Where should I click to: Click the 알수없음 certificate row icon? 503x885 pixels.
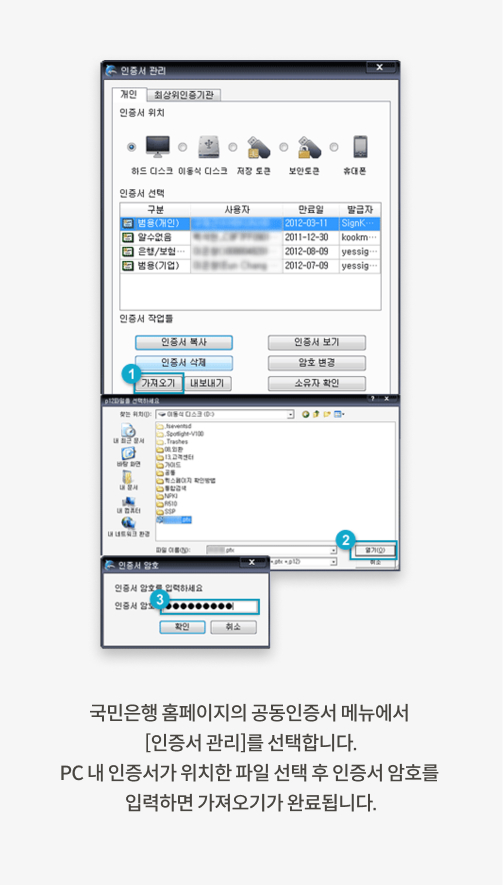click(x=128, y=237)
